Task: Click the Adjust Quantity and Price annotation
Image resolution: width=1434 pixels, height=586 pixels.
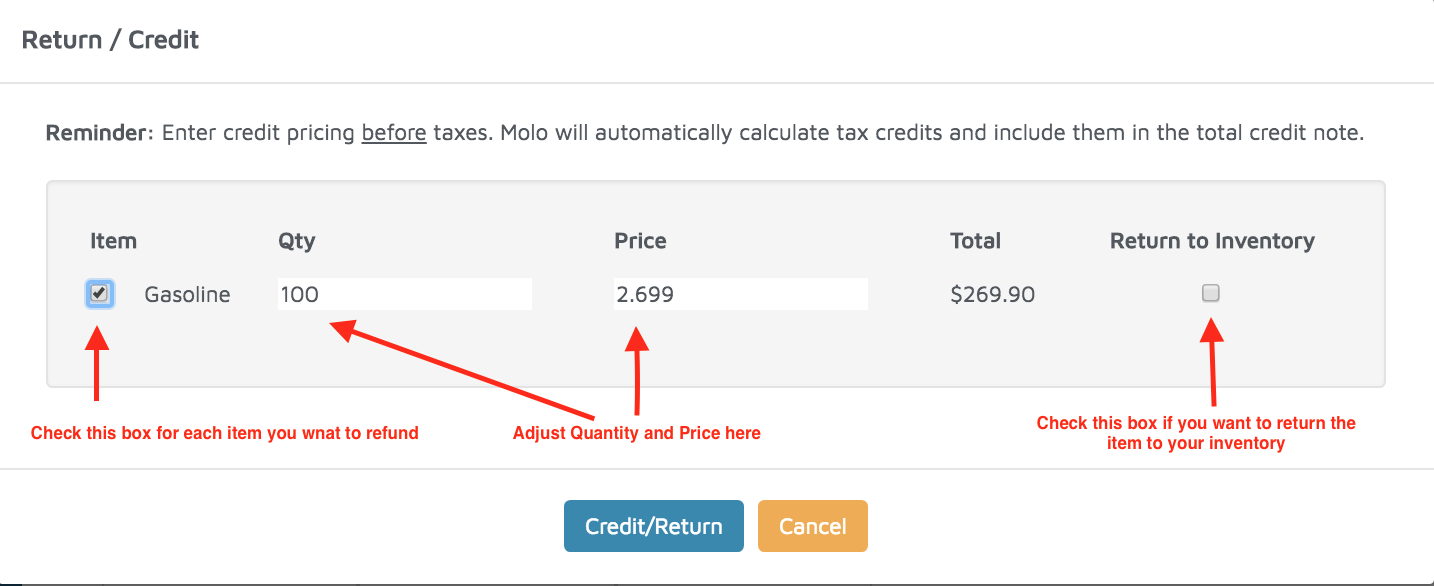Action: pyautogui.click(x=636, y=432)
